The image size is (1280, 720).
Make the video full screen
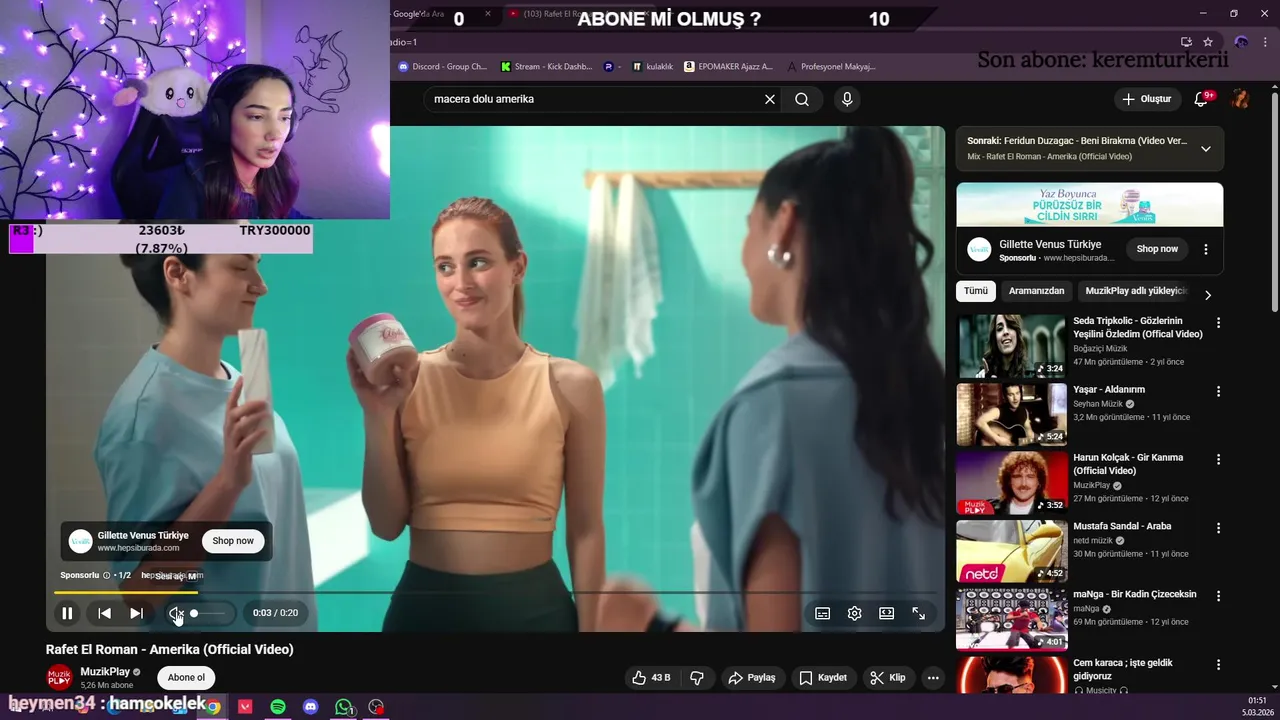(x=919, y=613)
